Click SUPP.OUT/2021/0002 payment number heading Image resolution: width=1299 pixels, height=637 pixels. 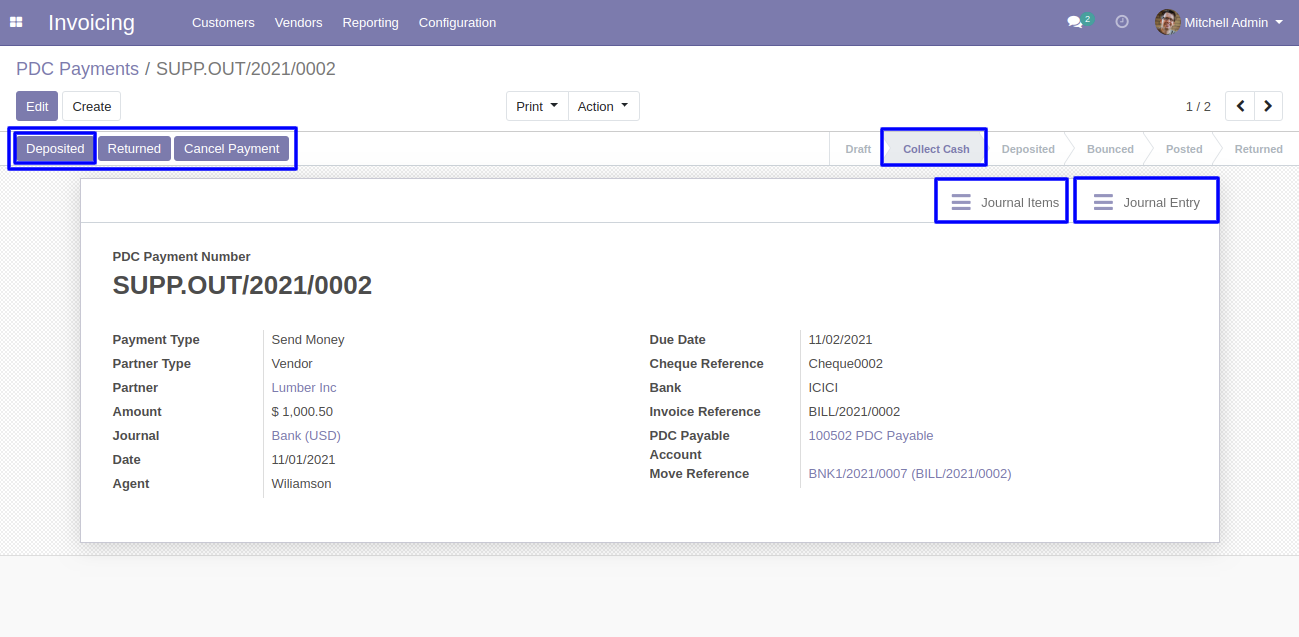242,286
